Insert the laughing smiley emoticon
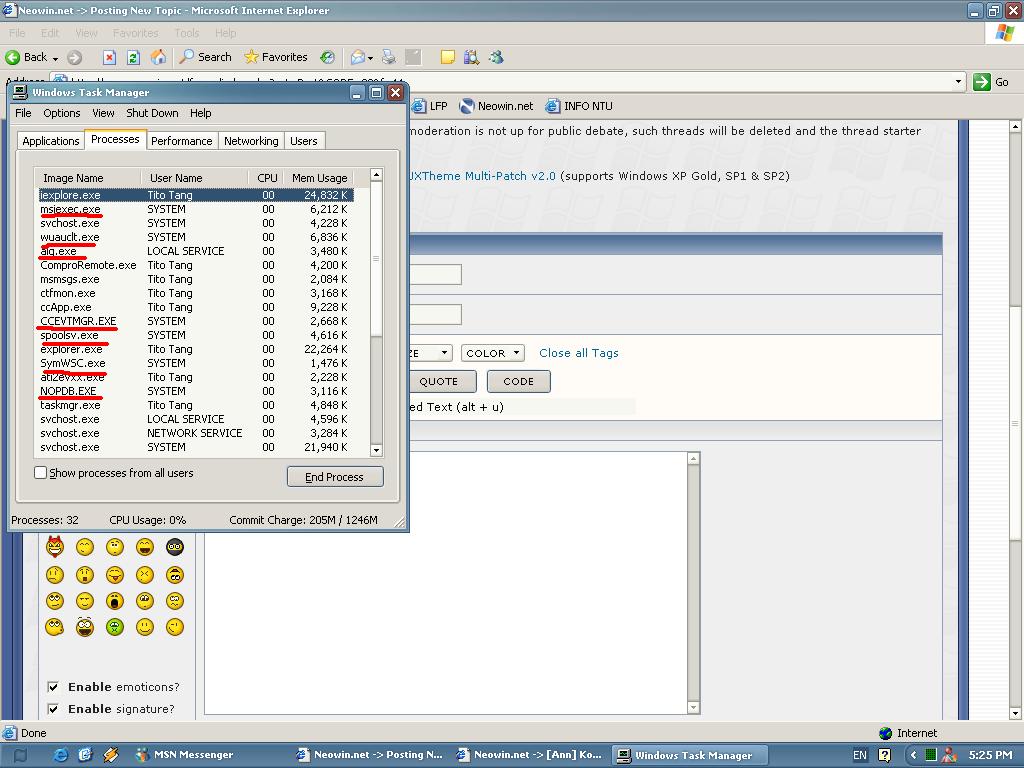Image resolution: width=1024 pixels, height=768 pixels. [144, 547]
